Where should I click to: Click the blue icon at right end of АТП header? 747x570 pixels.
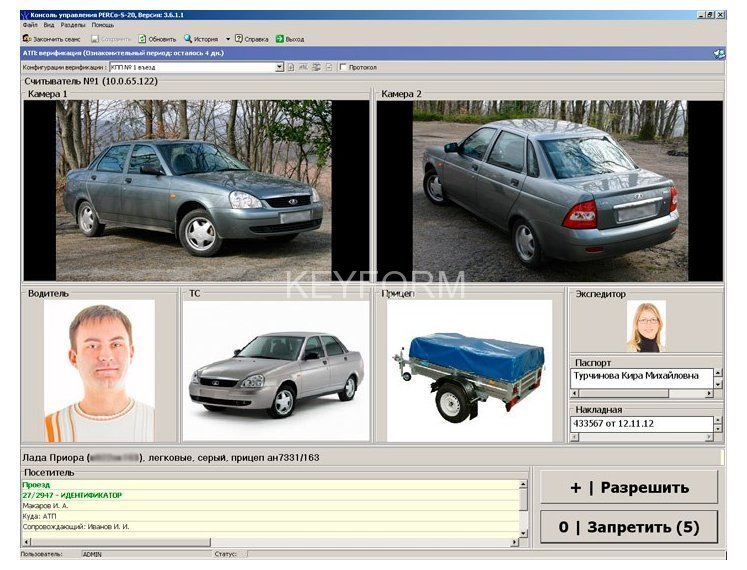[719, 53]
